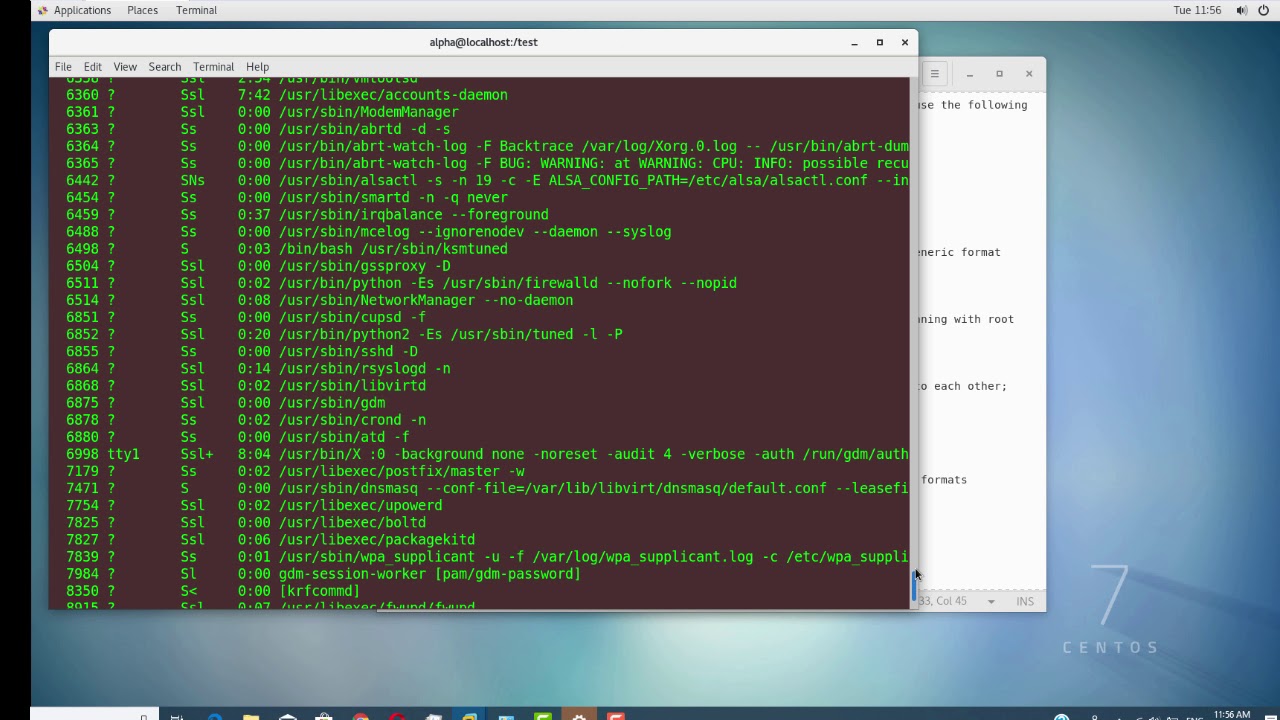
Task: Click the abrt-watch-log BUG: WARNING line
Action: [487, 163]
